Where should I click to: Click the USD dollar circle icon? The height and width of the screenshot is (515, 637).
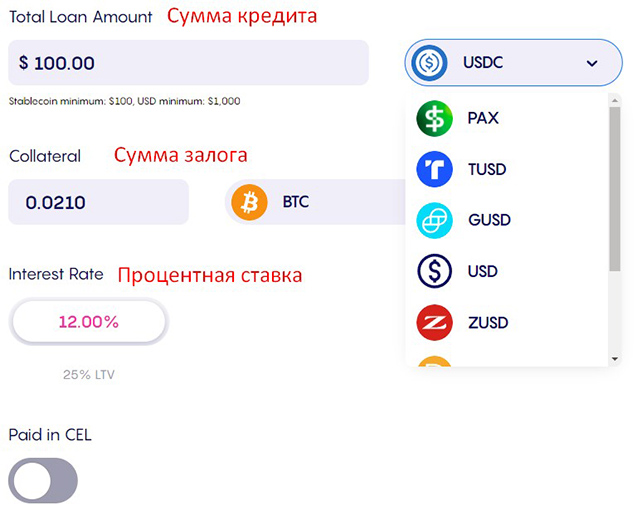(434, 271)
